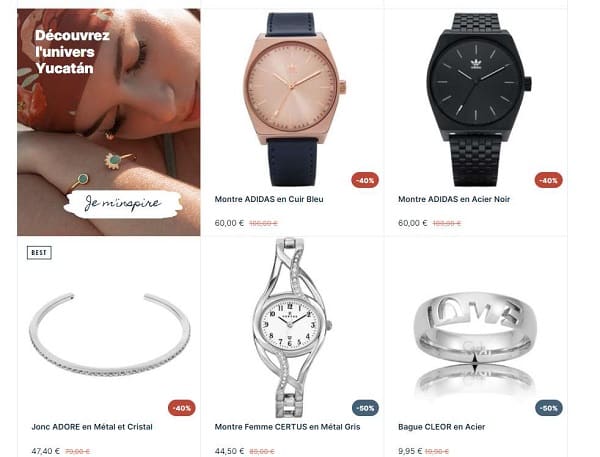This screenshot has width=600, height=457.
Task: Click the BEST badge on bangle
Action: [x=39, y=253]
